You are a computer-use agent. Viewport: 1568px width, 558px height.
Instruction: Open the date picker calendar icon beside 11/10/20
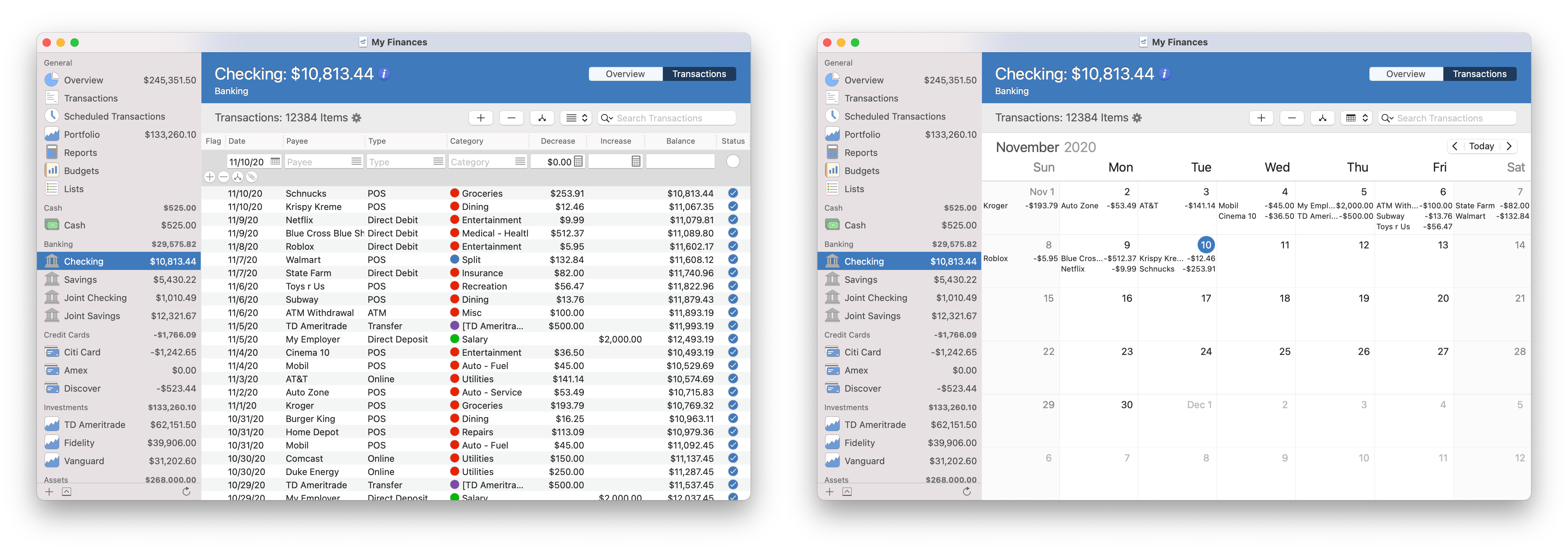pos(275,161)
